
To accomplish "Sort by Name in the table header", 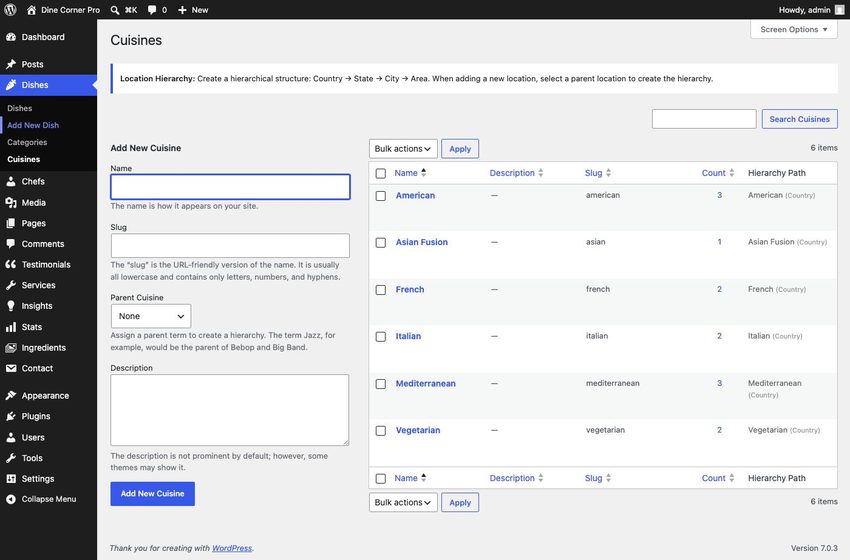I will 410,173.
